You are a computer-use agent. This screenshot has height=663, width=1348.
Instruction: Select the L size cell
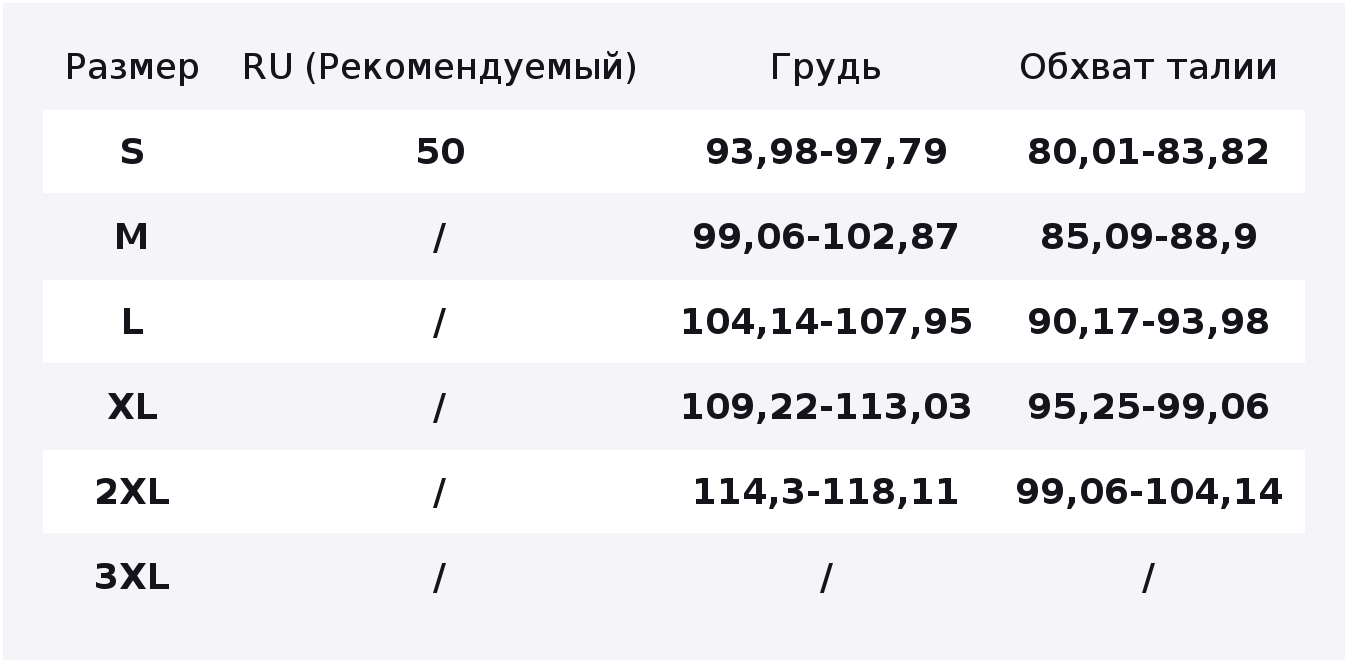pyautogui.click(x=132, y=322)
